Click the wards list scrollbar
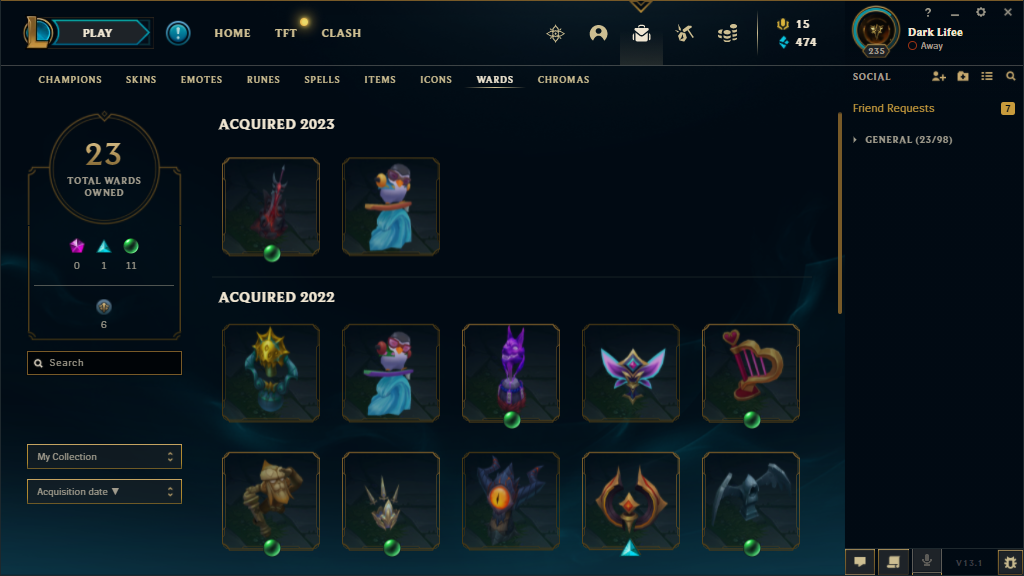The height and width of the screenshot is (576, 1024). click(840, 213)
